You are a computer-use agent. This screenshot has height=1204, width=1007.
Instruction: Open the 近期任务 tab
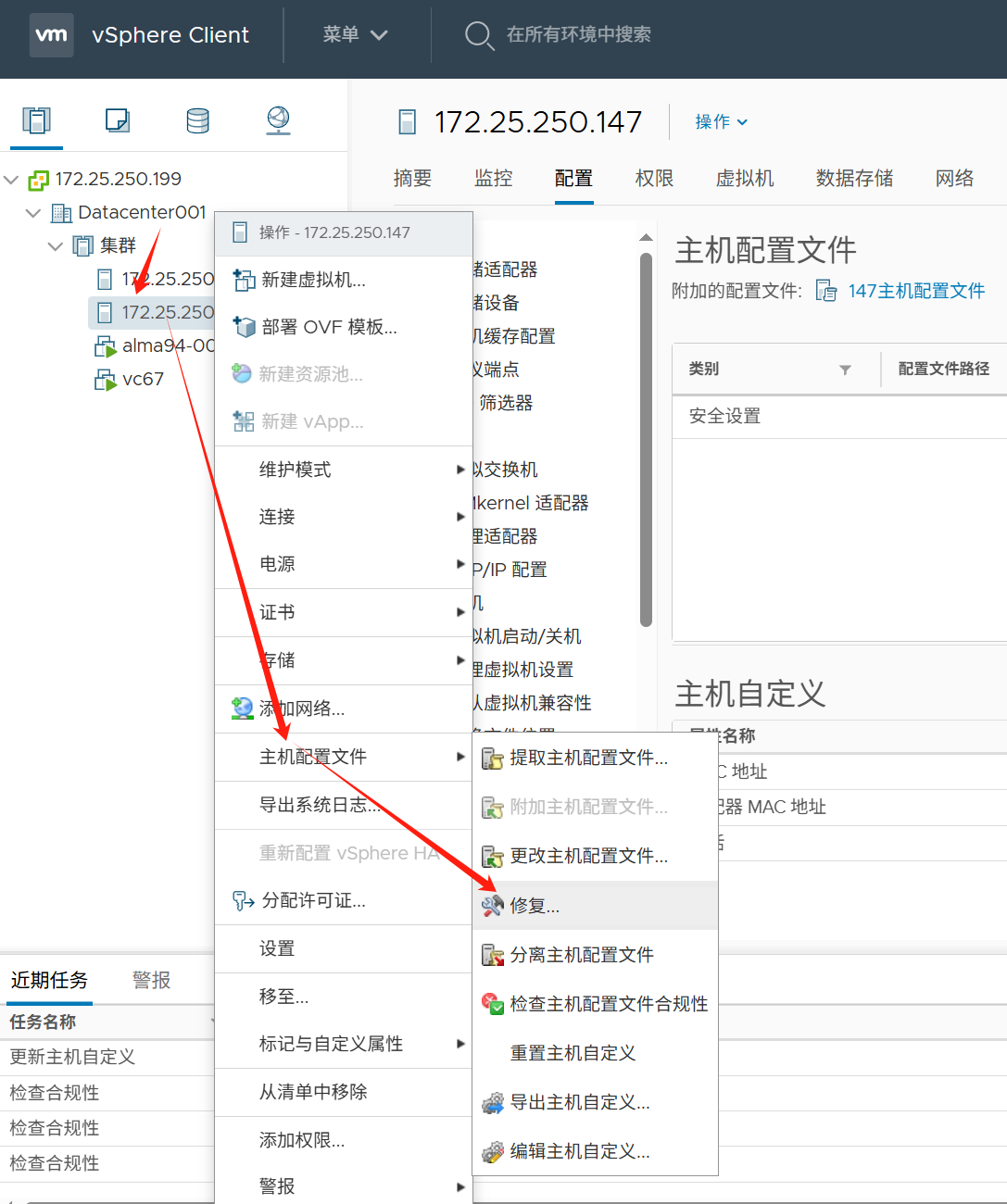tap(49, 980)
